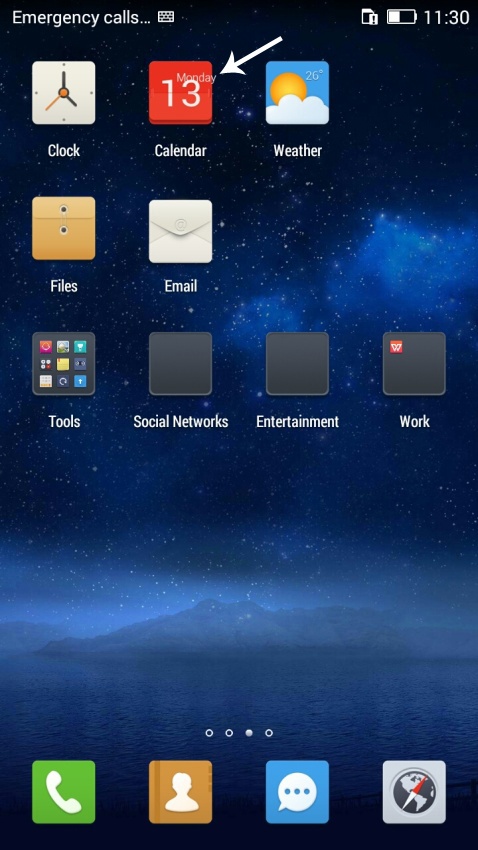Open the Files app
This screenshot has width=478, height=850.
[x=63, y=228]
